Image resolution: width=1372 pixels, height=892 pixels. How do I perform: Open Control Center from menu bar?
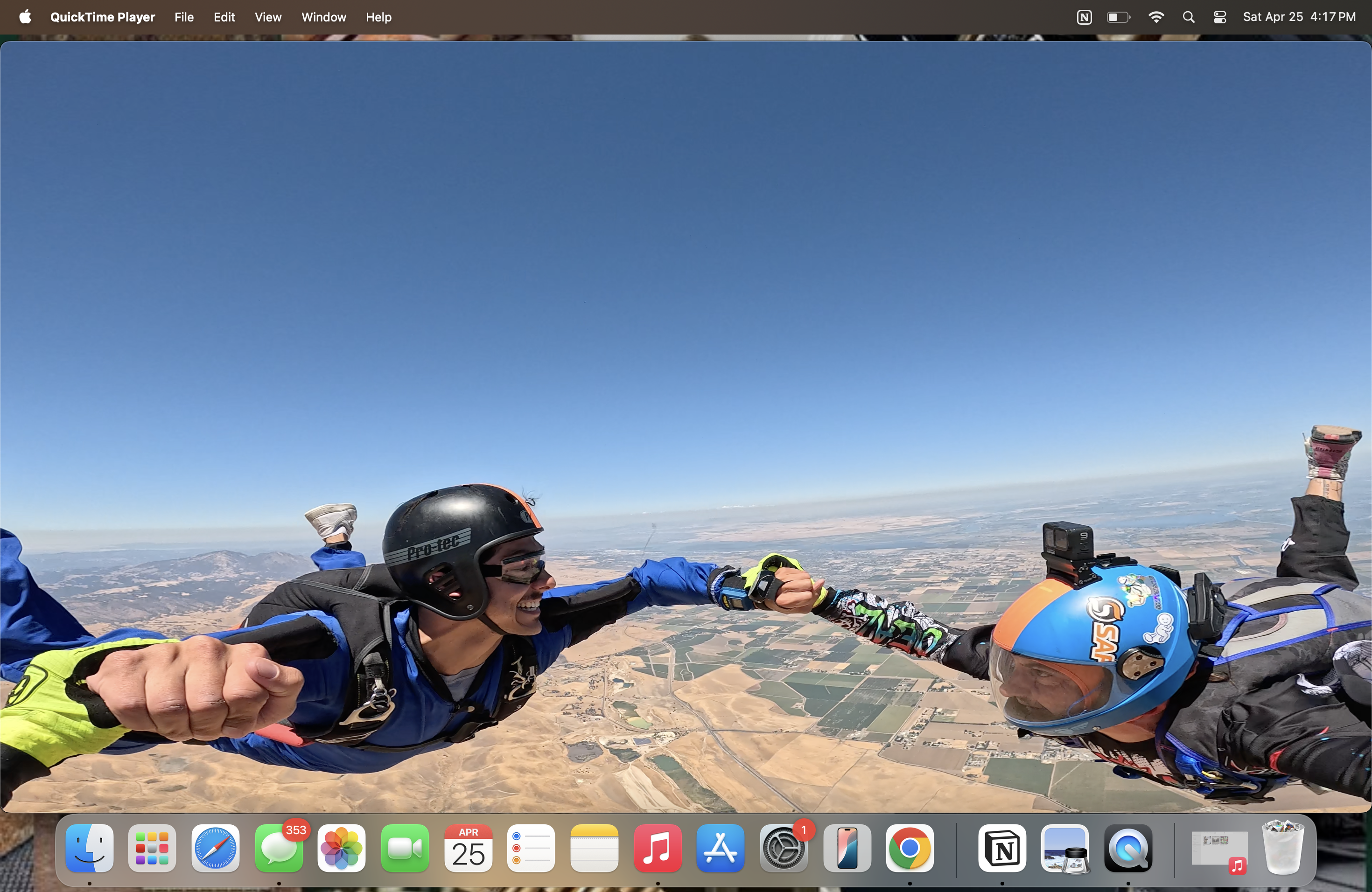tap(1220, 17)
